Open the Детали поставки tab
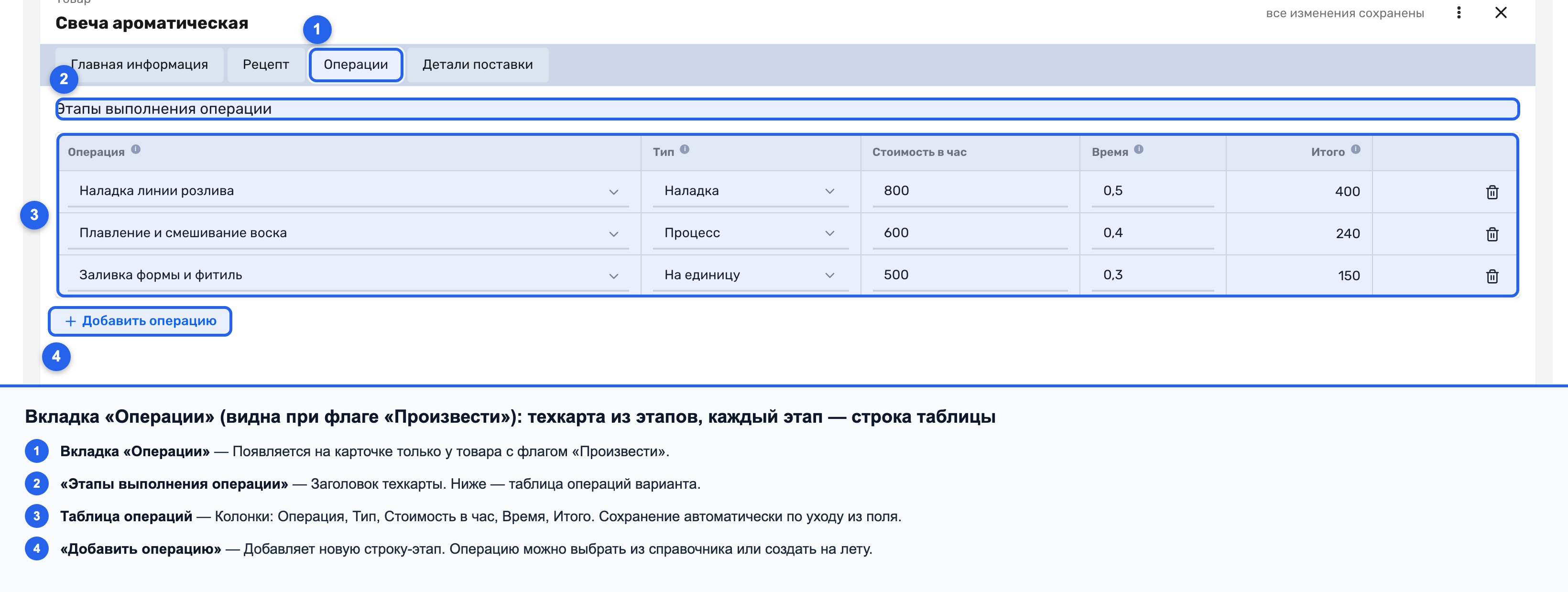 pos(478,65)
